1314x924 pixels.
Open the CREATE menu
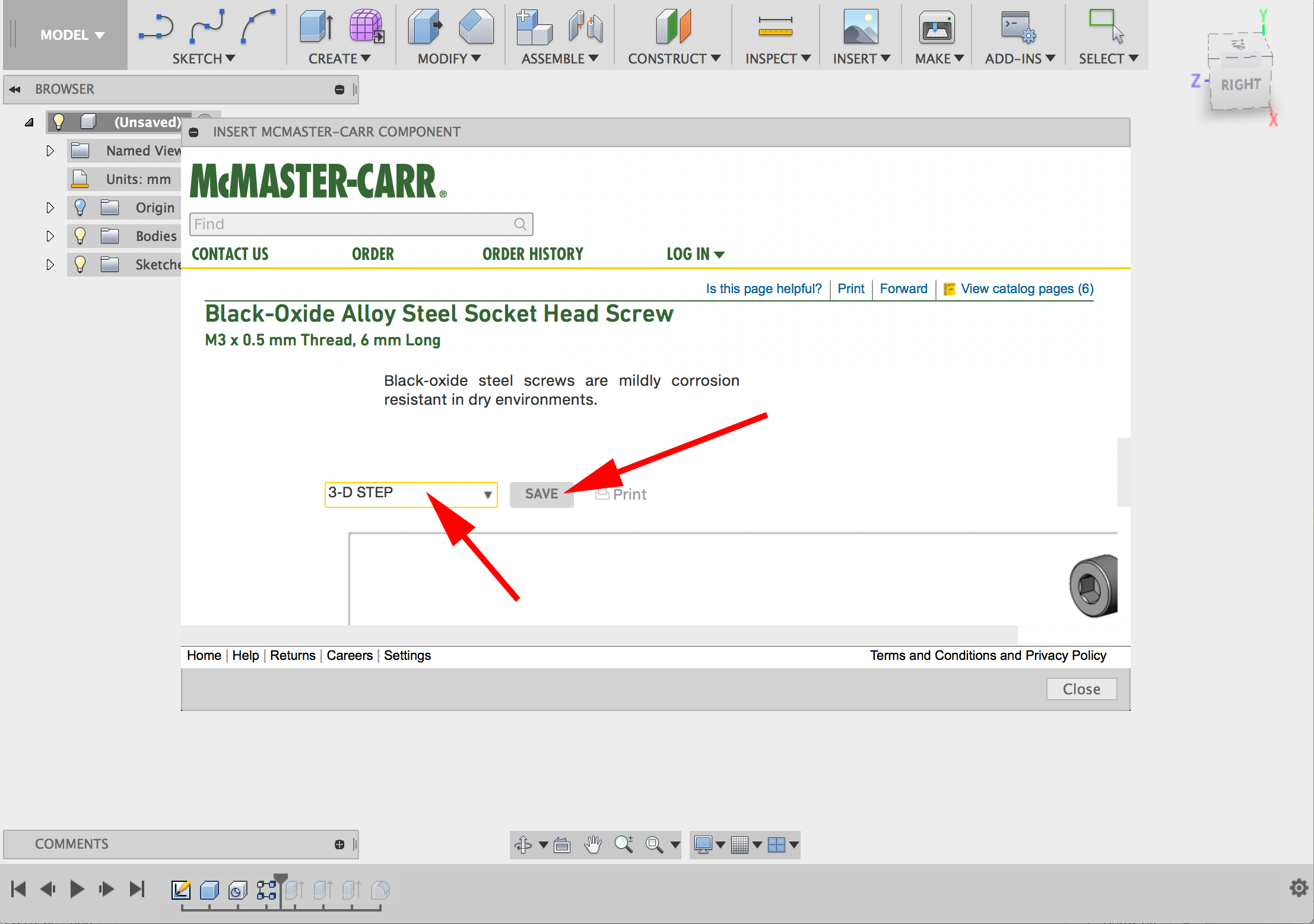339,58
